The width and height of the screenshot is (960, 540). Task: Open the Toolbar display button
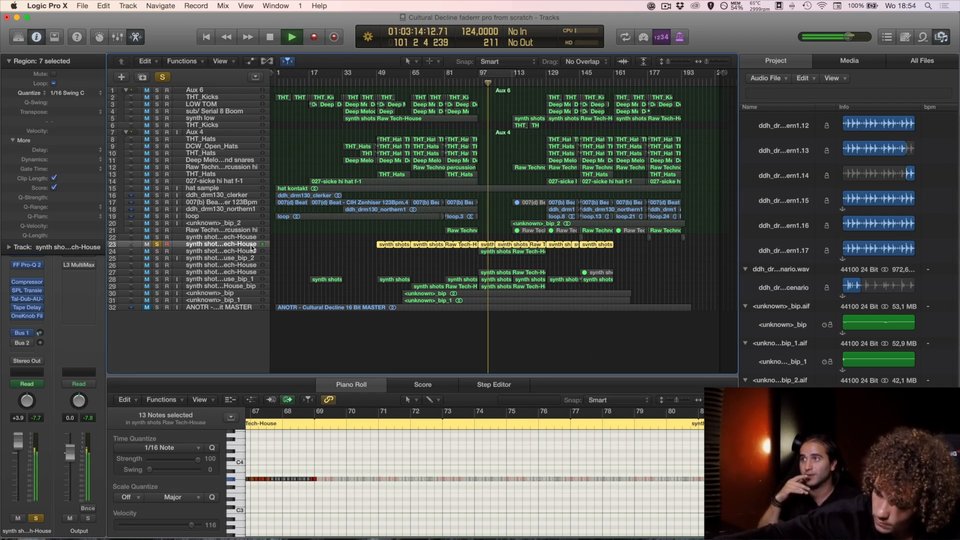[54, 37]
